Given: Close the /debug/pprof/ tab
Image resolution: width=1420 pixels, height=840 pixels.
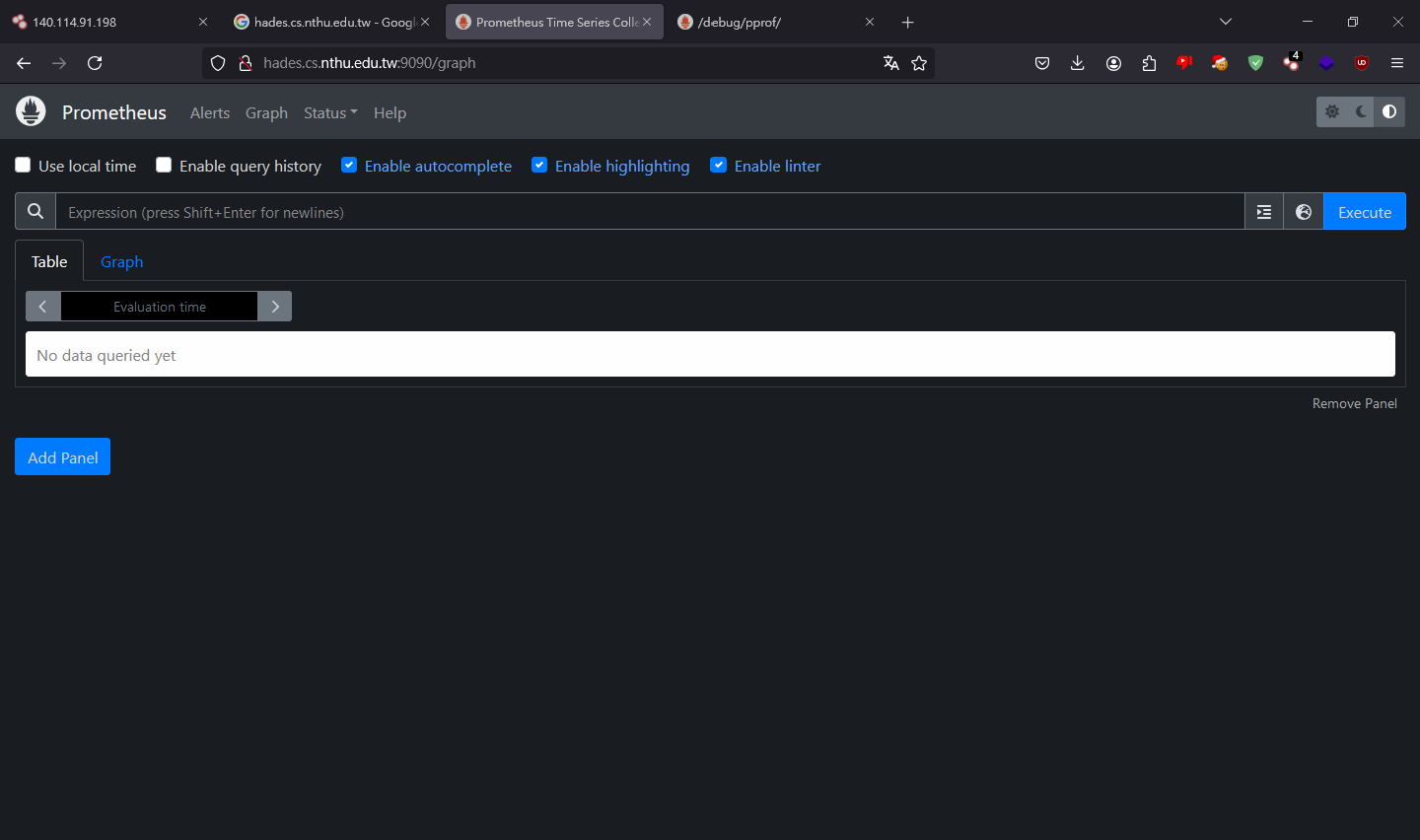Looking at the screenshot, I should coord(870,22).
